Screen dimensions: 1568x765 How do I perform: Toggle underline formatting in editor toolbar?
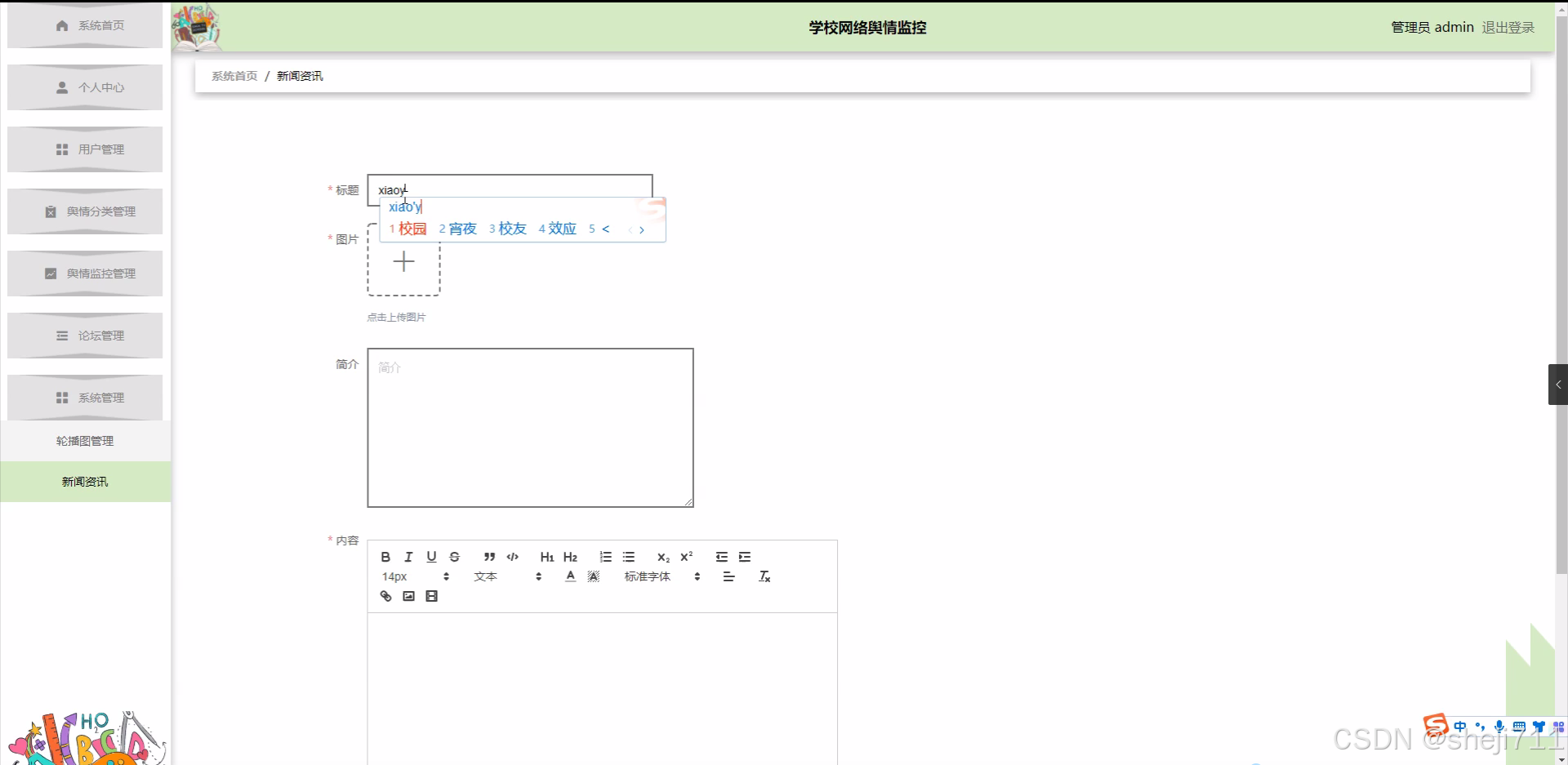pos(431,557)
